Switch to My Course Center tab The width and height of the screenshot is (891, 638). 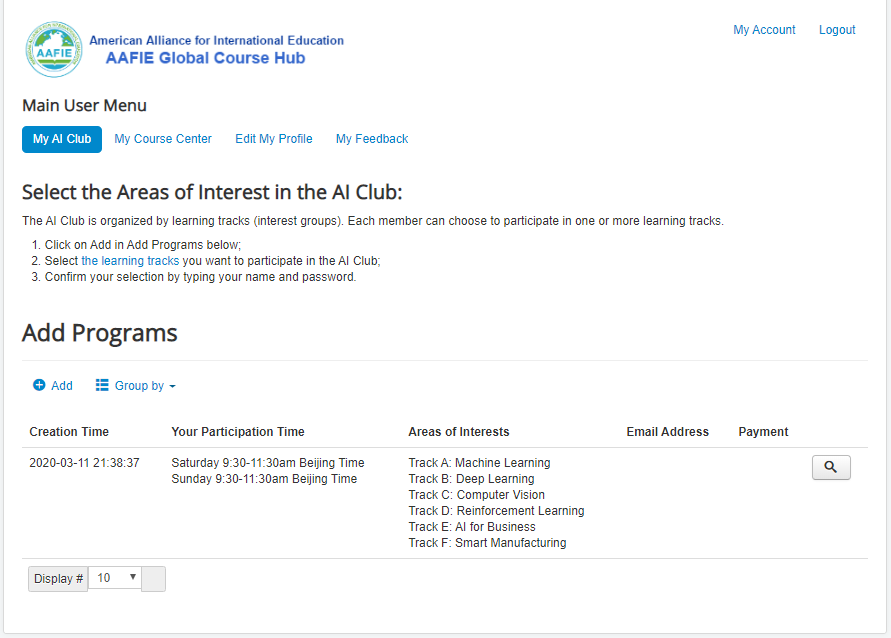[163, 139]
